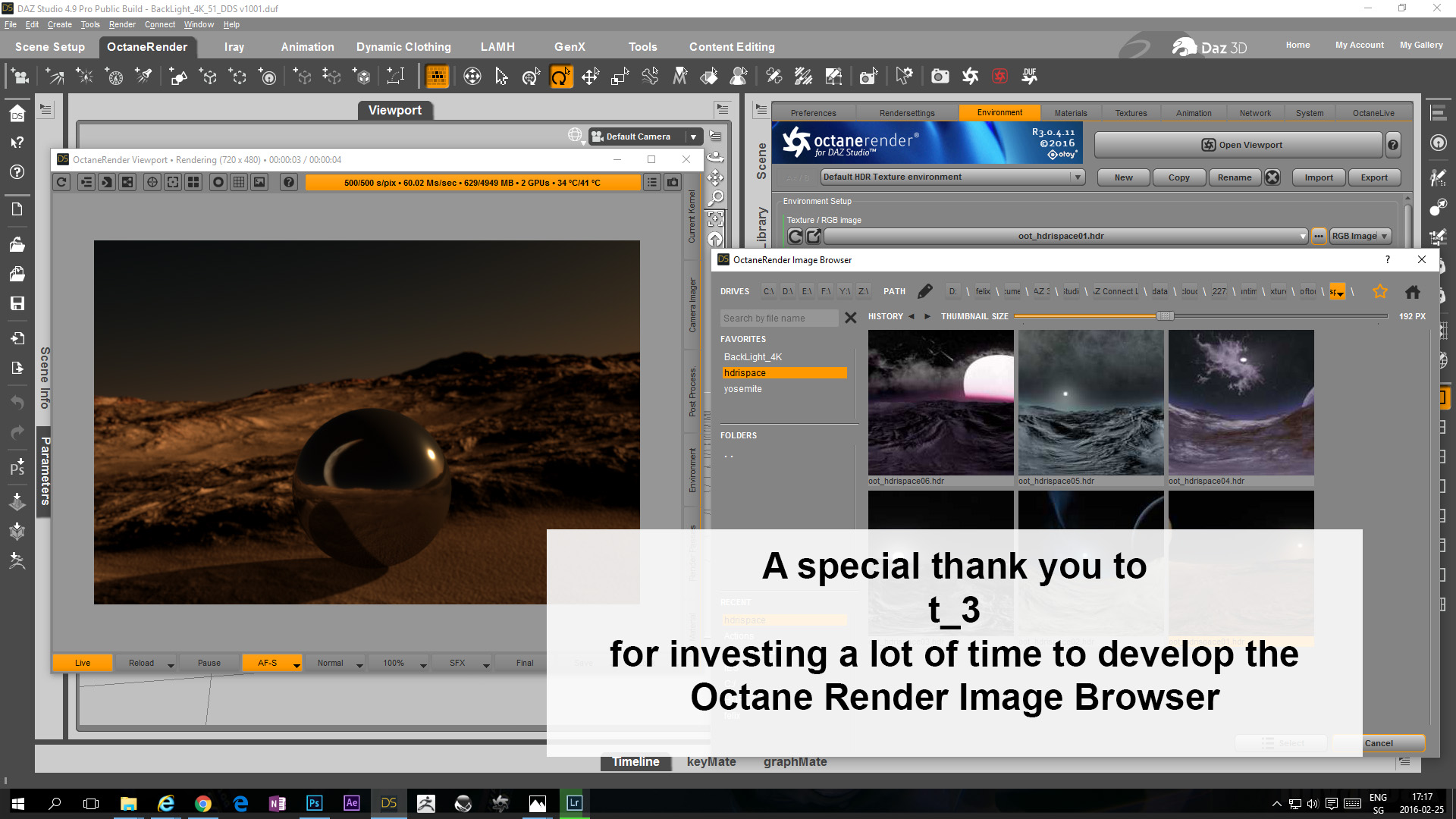The image size is (1456, 819).
Task: Go back in browser history
Action: (912, 316)
